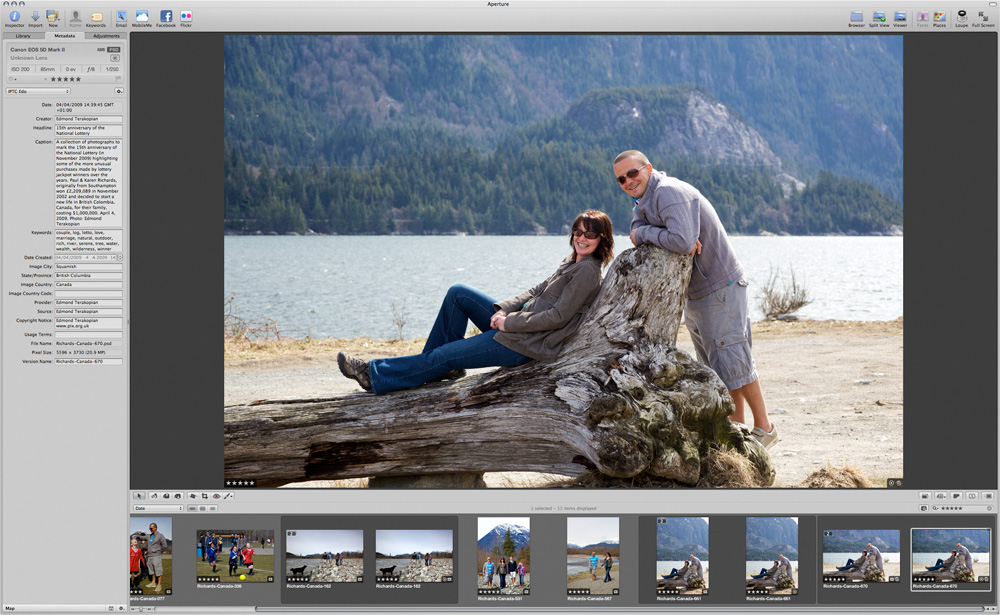Activate the Loupe tool
Image resolution: width=1000 pixels, height=615 pixels.
(961, 16)
